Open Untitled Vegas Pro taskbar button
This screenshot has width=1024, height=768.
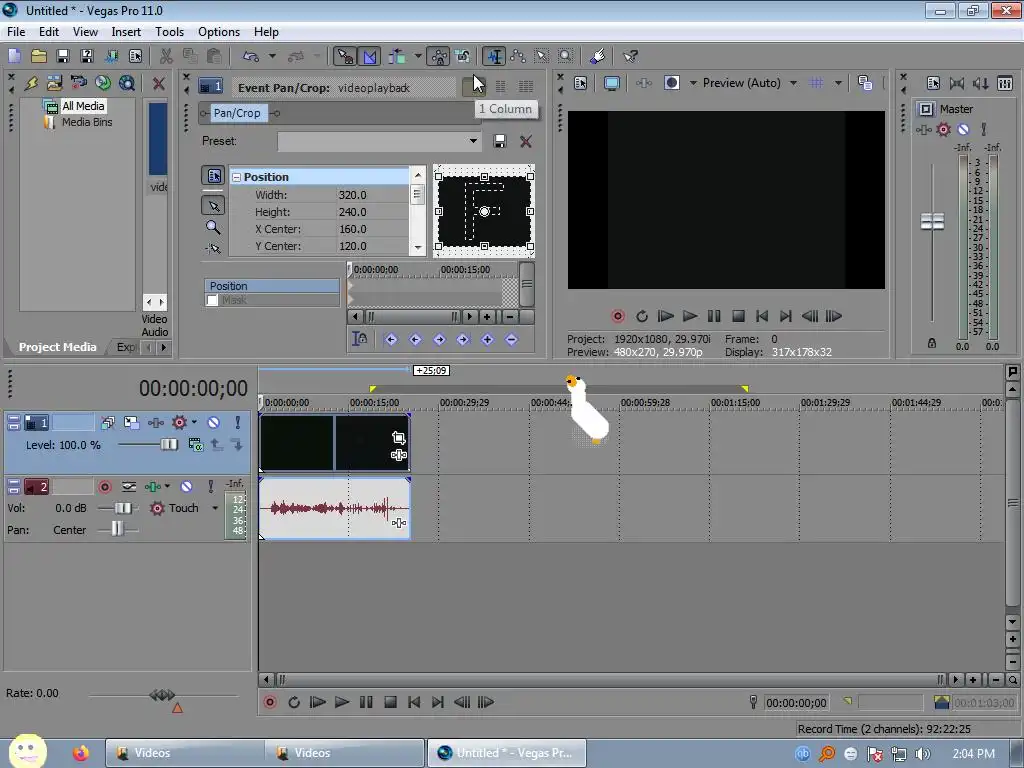tap(507, 753)
